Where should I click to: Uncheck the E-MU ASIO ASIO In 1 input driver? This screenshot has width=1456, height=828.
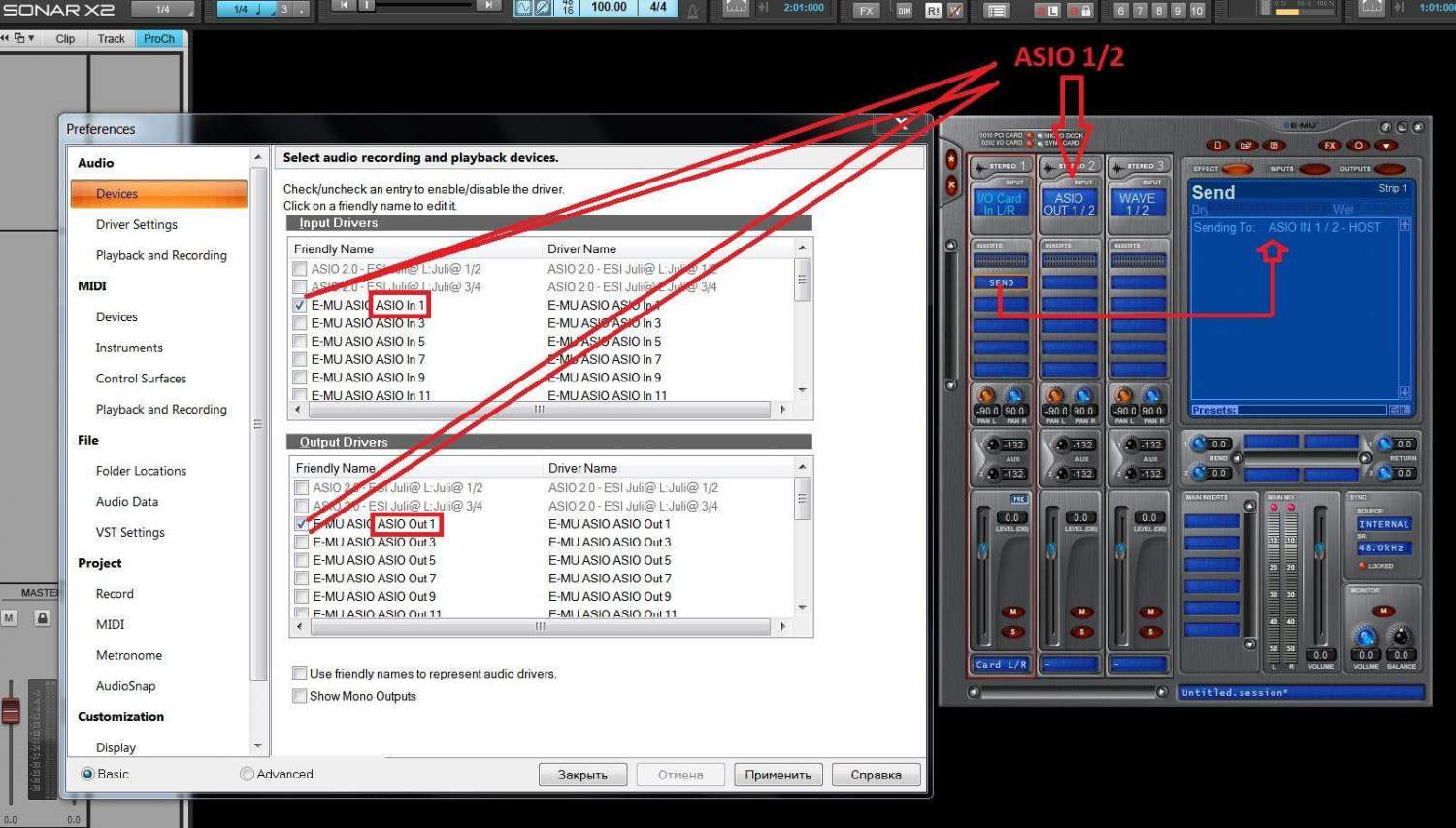(300, 305)
